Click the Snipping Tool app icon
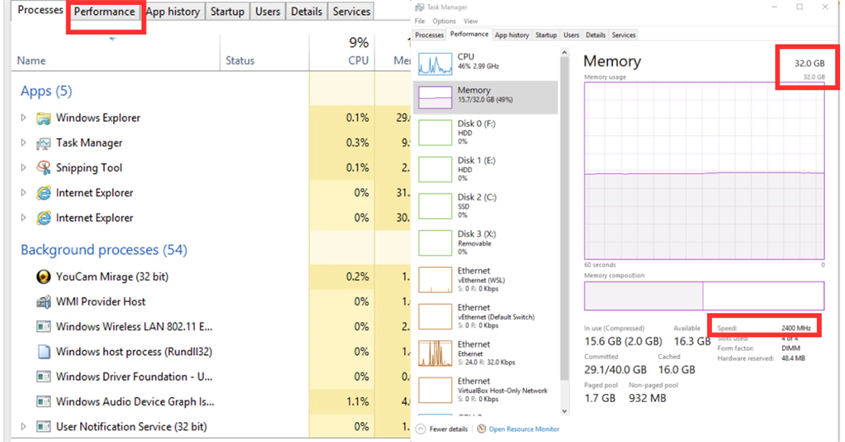The width and height of the screenshot is (845, 442). (44, 168)
